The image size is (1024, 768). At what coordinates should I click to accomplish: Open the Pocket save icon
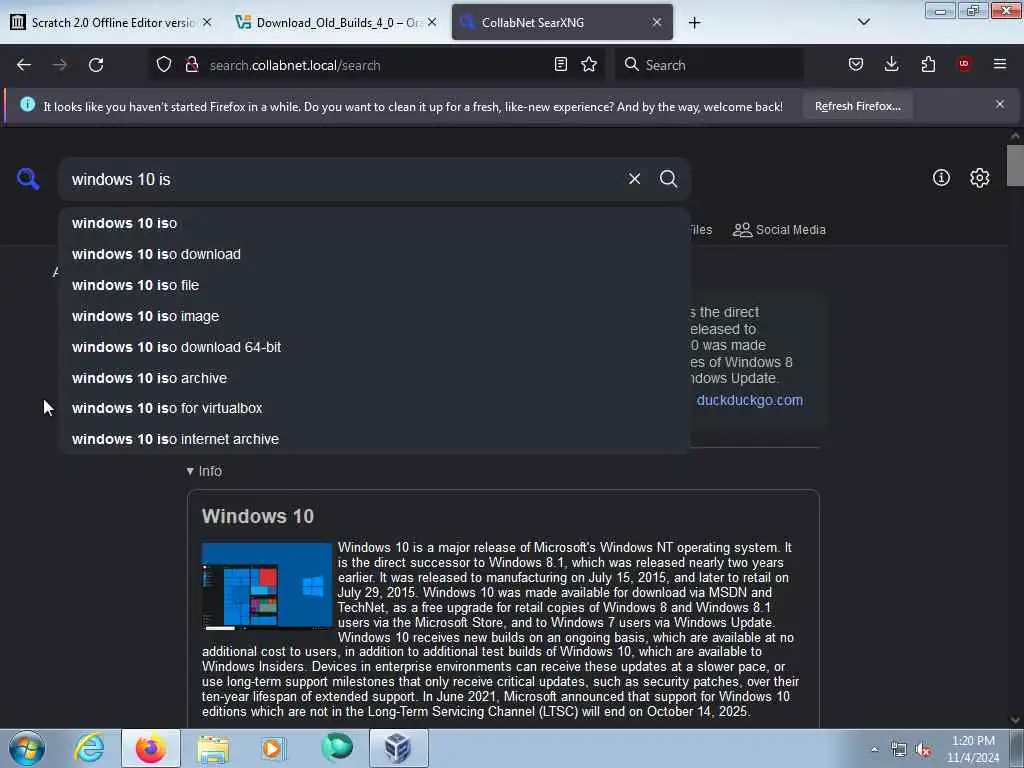(856, 64)
